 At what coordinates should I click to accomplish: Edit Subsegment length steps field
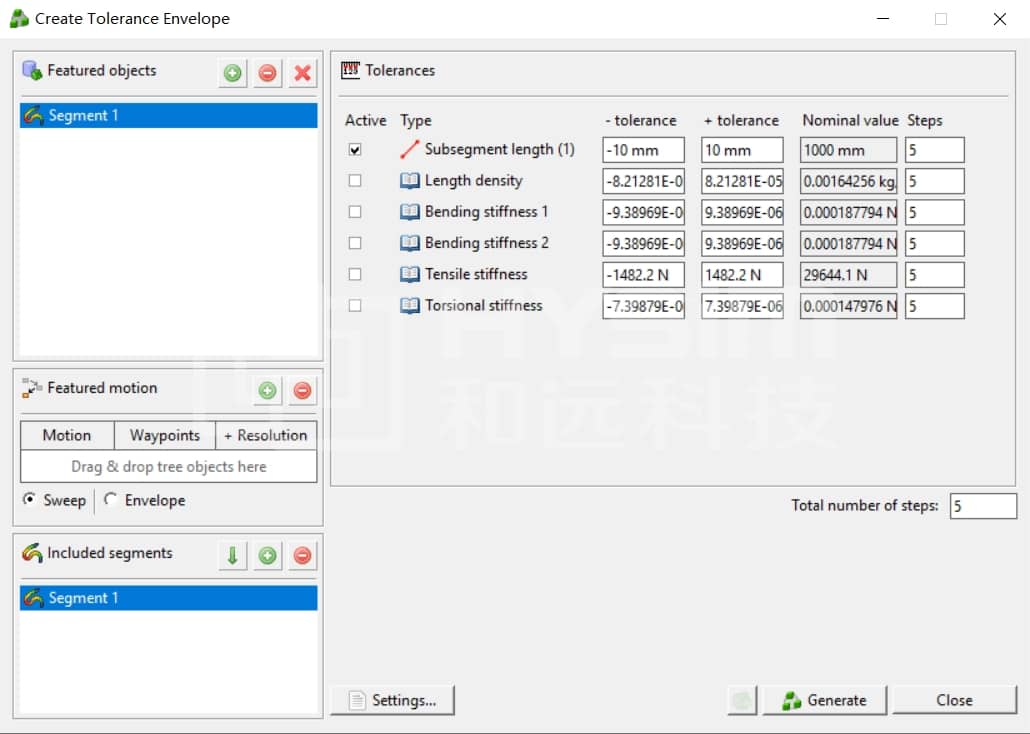934,150
